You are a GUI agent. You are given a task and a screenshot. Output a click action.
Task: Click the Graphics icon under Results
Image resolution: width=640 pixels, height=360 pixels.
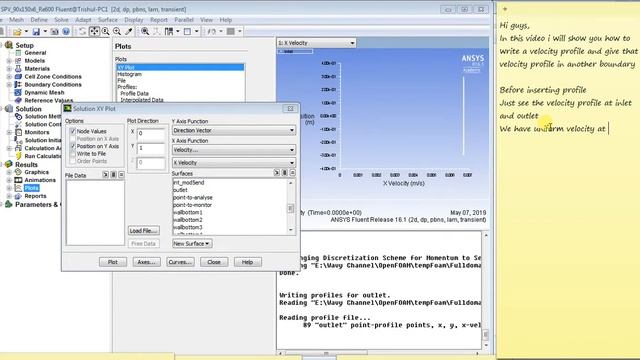click(x=18, y=172)
